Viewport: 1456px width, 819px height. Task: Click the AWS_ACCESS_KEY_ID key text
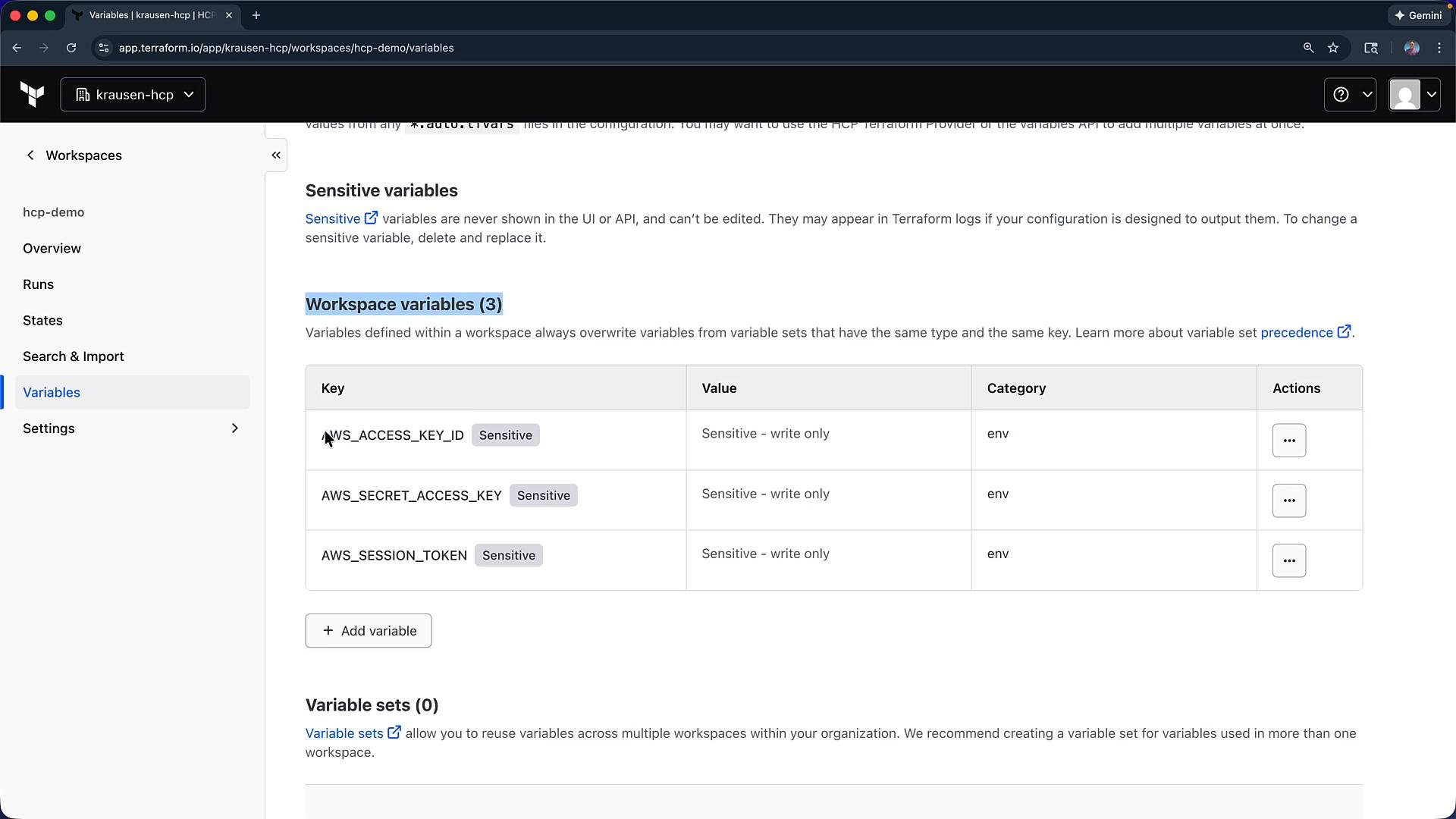pos(393,435)
